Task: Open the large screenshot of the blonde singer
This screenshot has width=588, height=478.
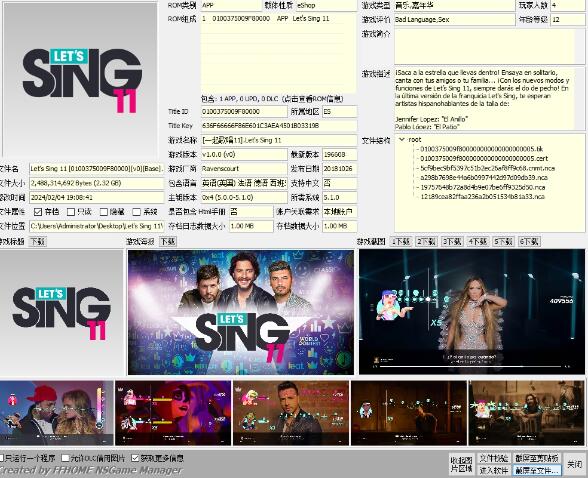Action: click(472, 312)
